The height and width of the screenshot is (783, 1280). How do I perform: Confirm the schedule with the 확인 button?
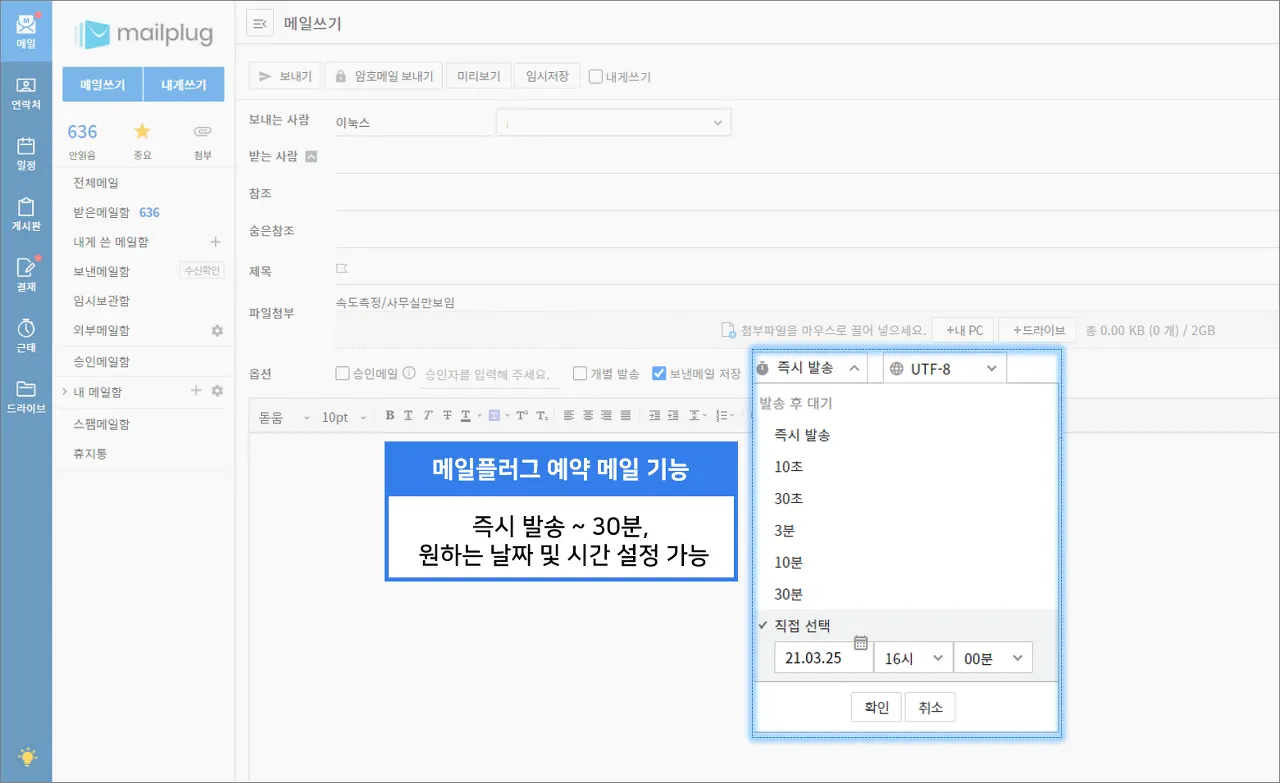point(876,707)
